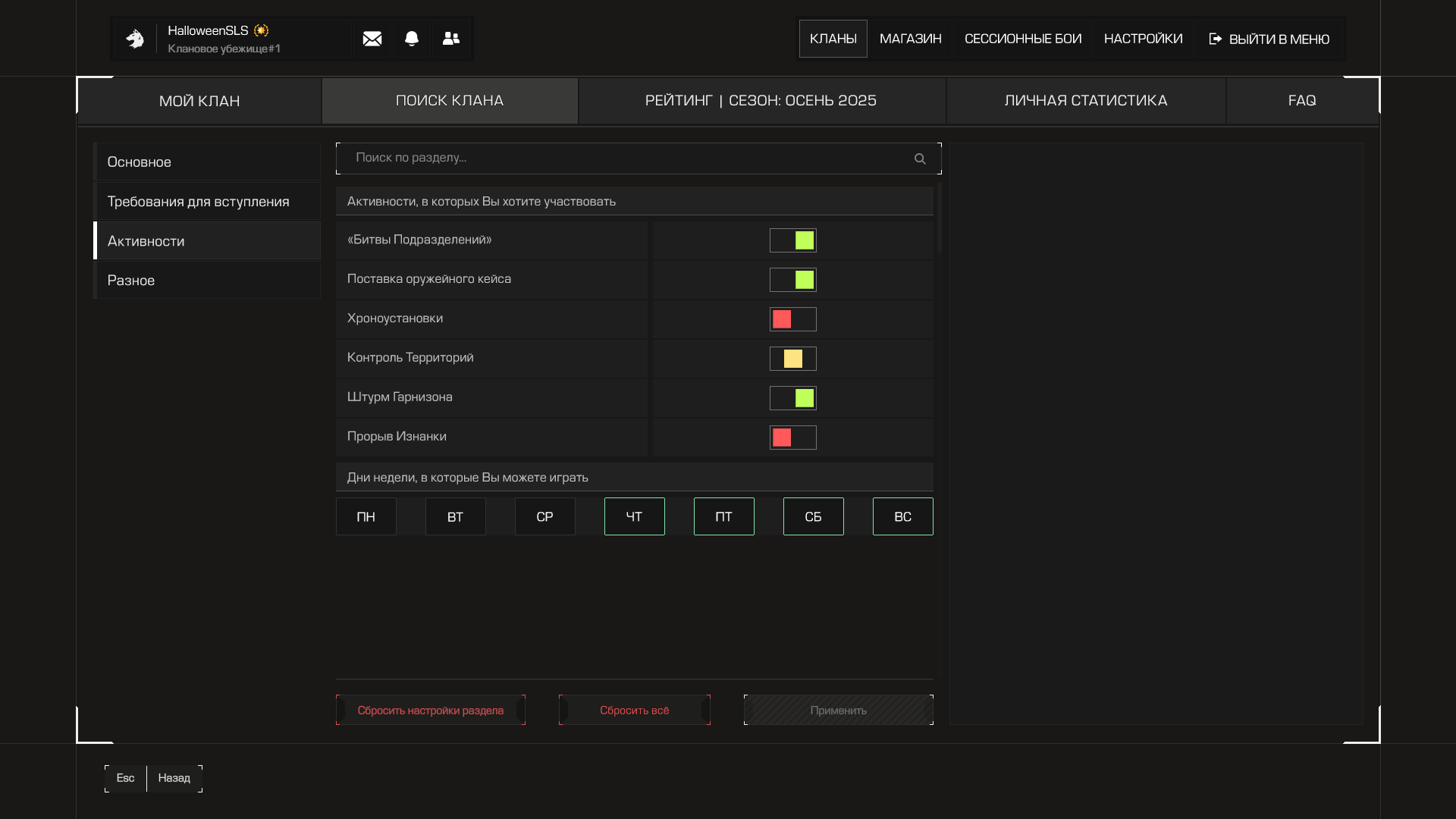
Task: Open Магазин in top menu
Action: (x=910, y=39)
